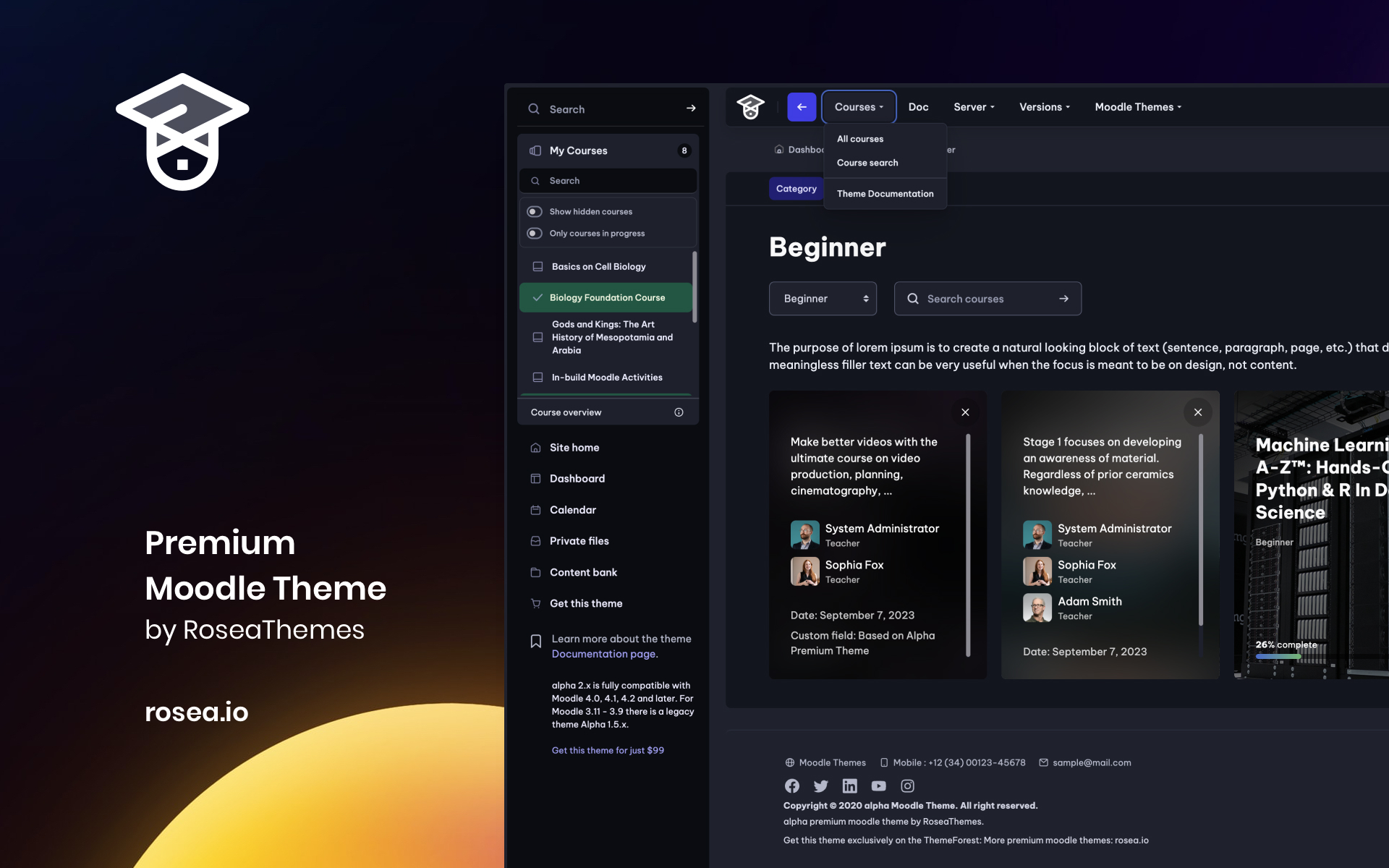Image resolution: width=1389 pixels, height=868 pixels.
Task: Click the Facebook icon in footer
Action: tap(792, 786)
